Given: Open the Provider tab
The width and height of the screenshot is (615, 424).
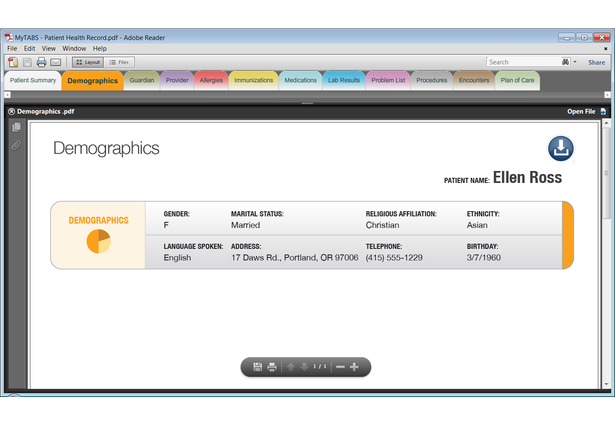Looking at the screenshot, I should pos(177,80).
